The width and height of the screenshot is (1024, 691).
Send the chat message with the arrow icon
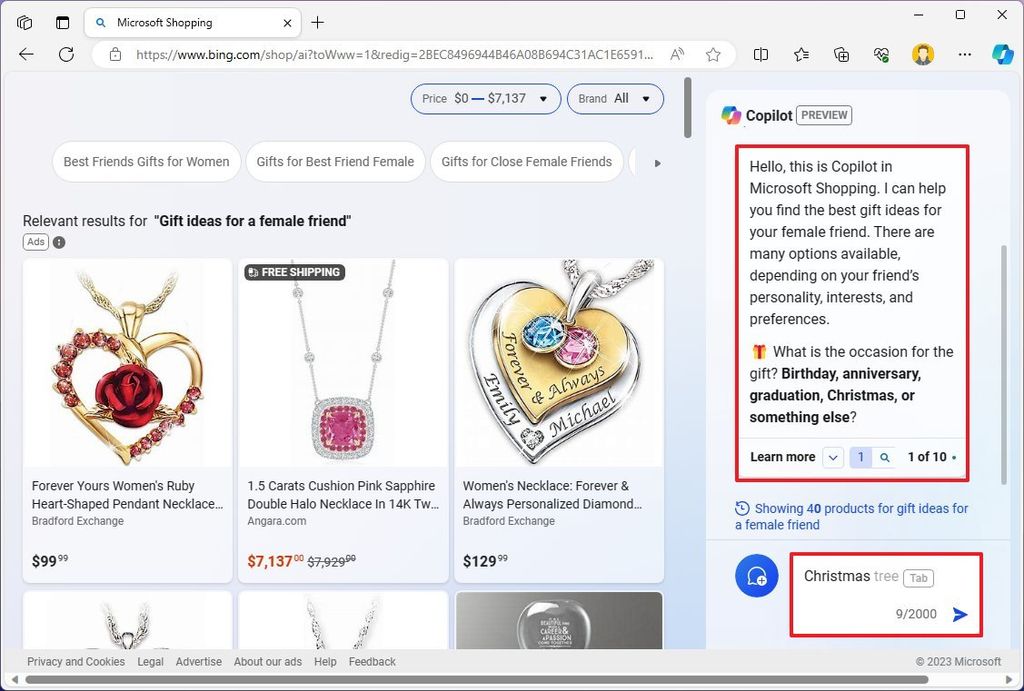click(959, 615)
